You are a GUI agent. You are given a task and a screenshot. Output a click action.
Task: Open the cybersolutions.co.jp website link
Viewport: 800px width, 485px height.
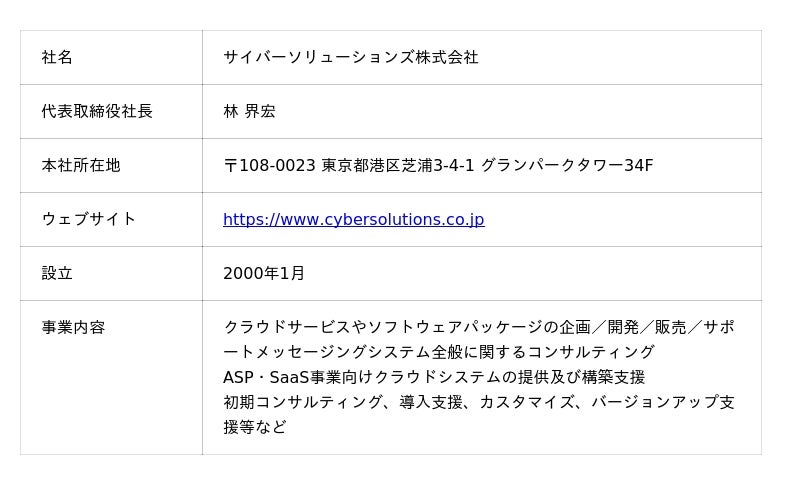click(x=353, y=220)
